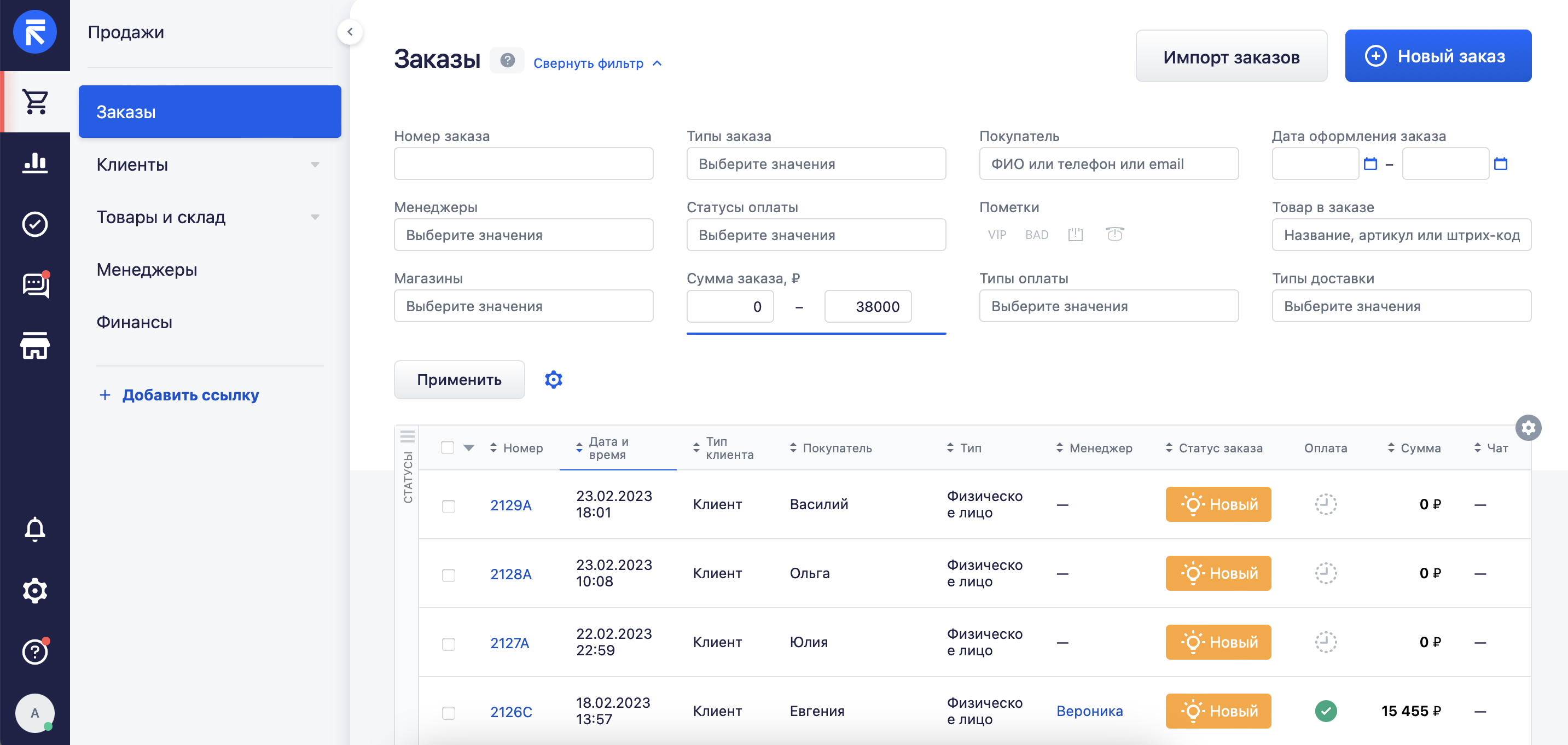The width and height of the screenshot is (1568, 745).
Task: Open the filter settings gear beside Применить
Action: click(553, 380)
